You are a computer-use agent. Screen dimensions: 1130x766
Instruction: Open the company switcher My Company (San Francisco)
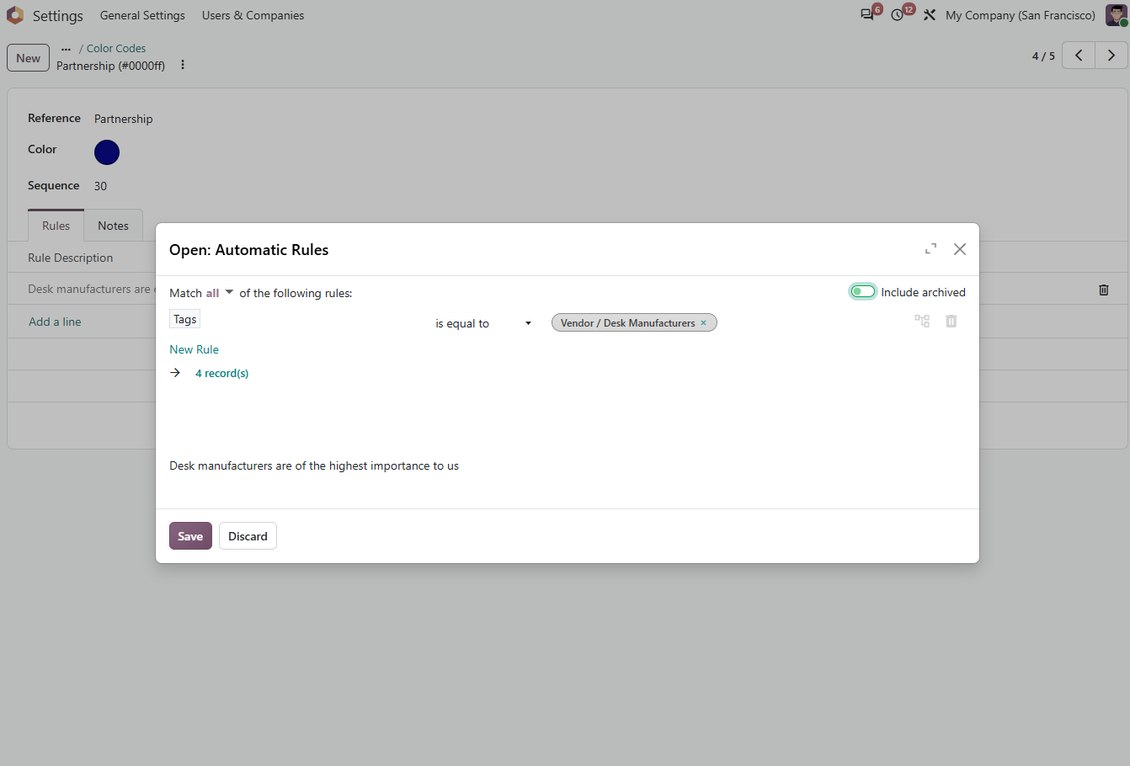coord(1020,15)
